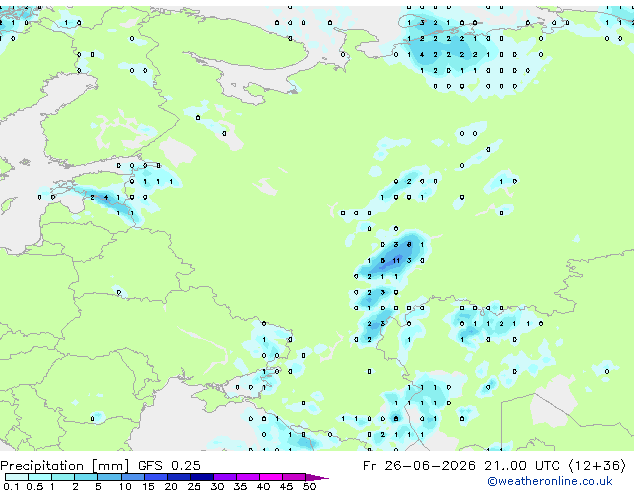Image resolution: width=634 pixels, height=490 pixels.
Task: Click the '0.1' legend scale label
Action: tap(11, 486)
